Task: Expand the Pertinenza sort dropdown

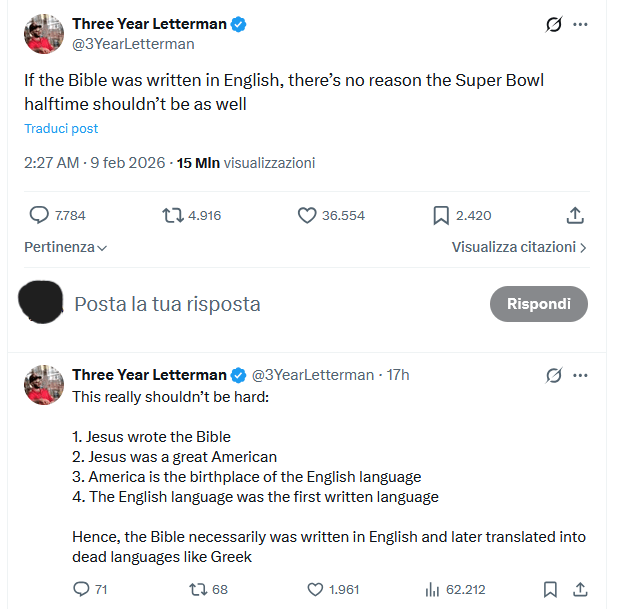Action: click(x=66, y=247)
